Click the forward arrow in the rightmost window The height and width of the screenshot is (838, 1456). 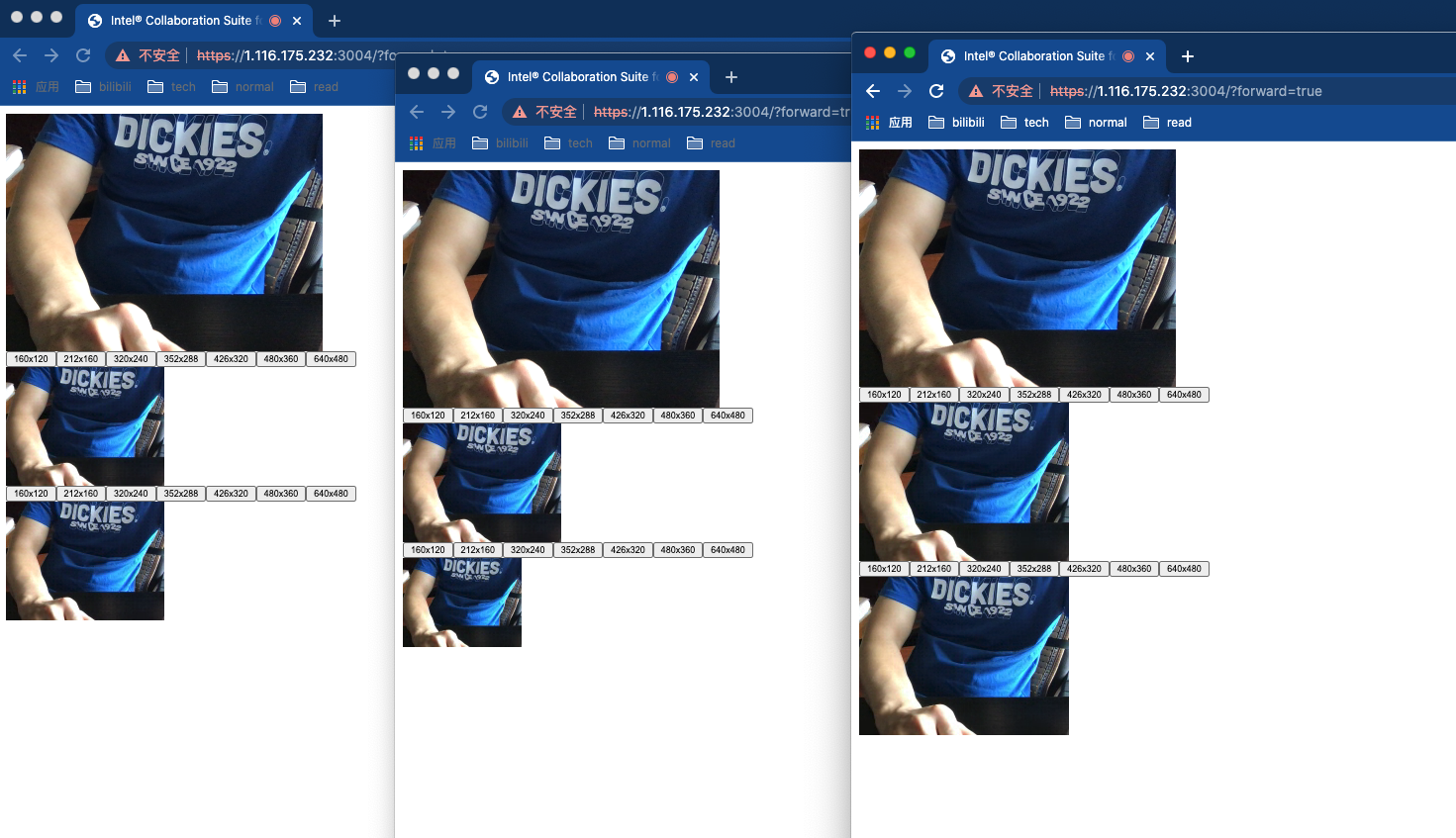(905, 91)
